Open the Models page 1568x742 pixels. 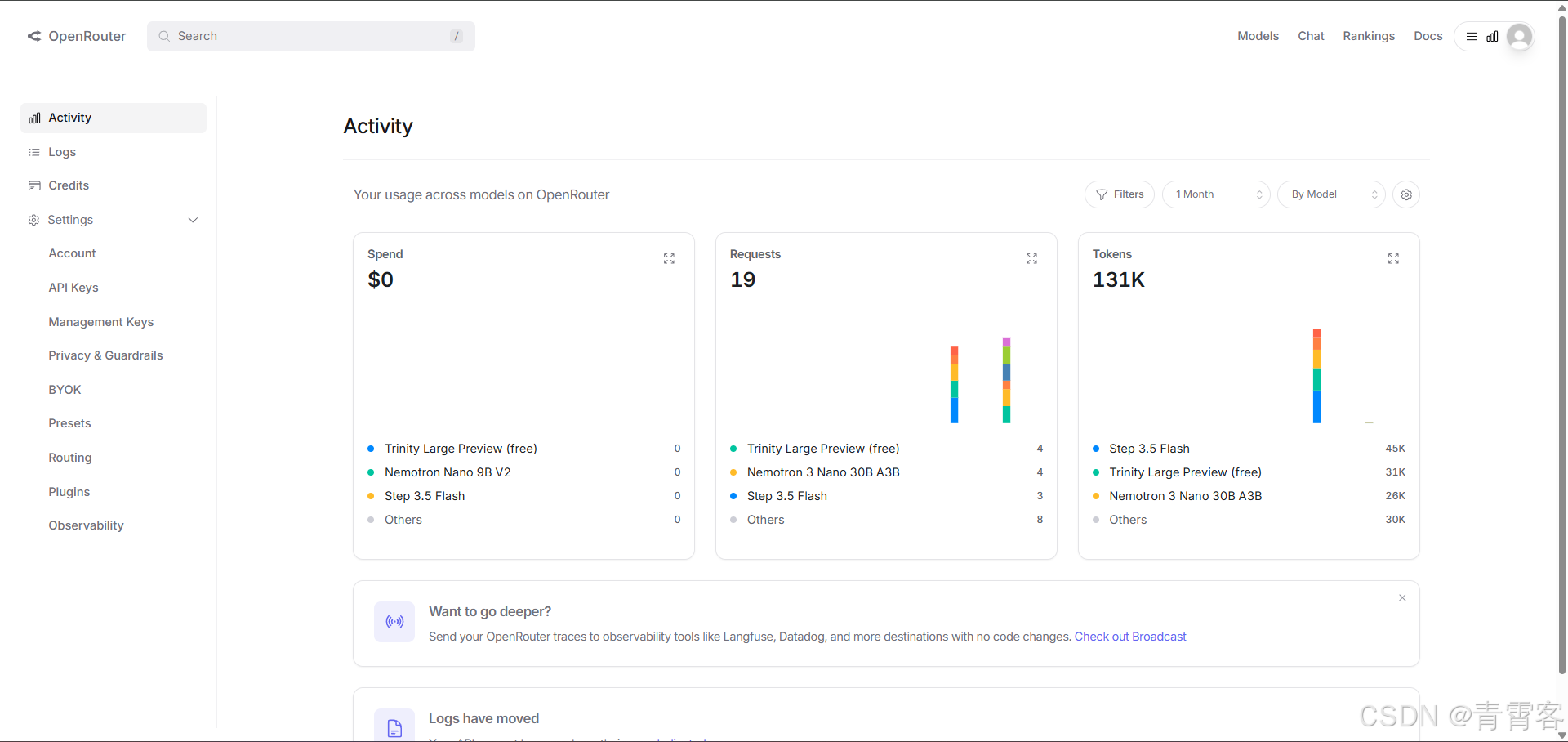(1258, 36)
